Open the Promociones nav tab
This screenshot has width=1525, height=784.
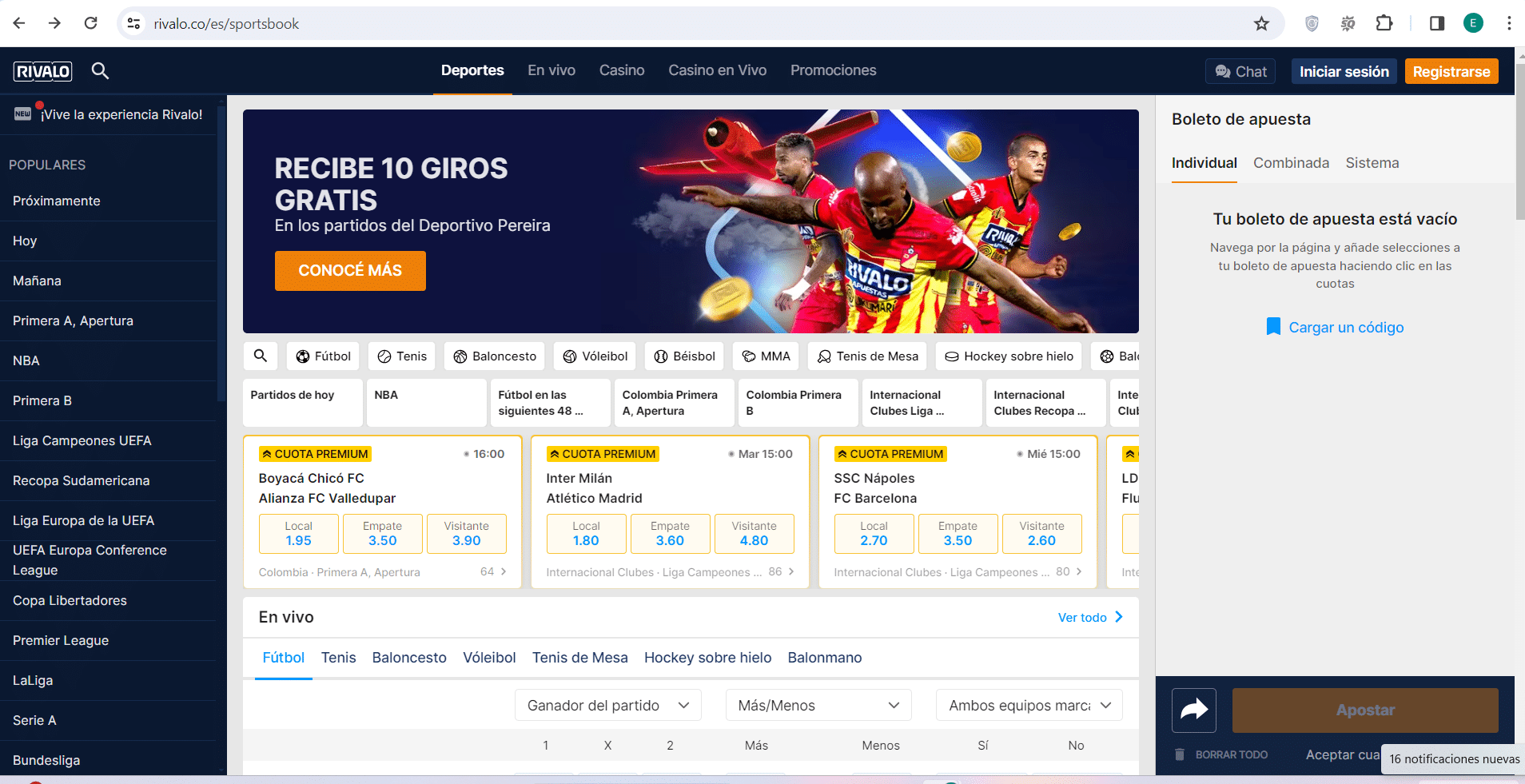coord(834,70)
